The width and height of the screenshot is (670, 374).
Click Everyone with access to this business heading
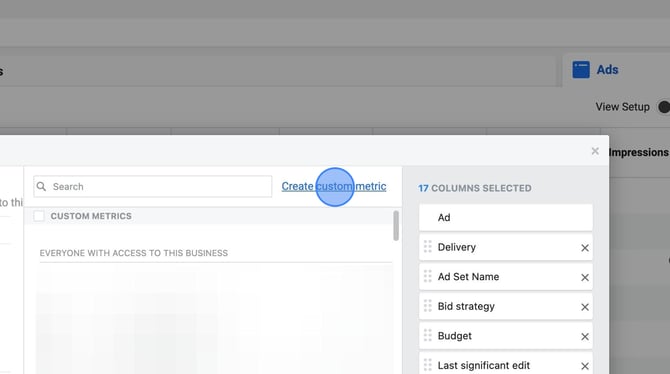point(134,253)
